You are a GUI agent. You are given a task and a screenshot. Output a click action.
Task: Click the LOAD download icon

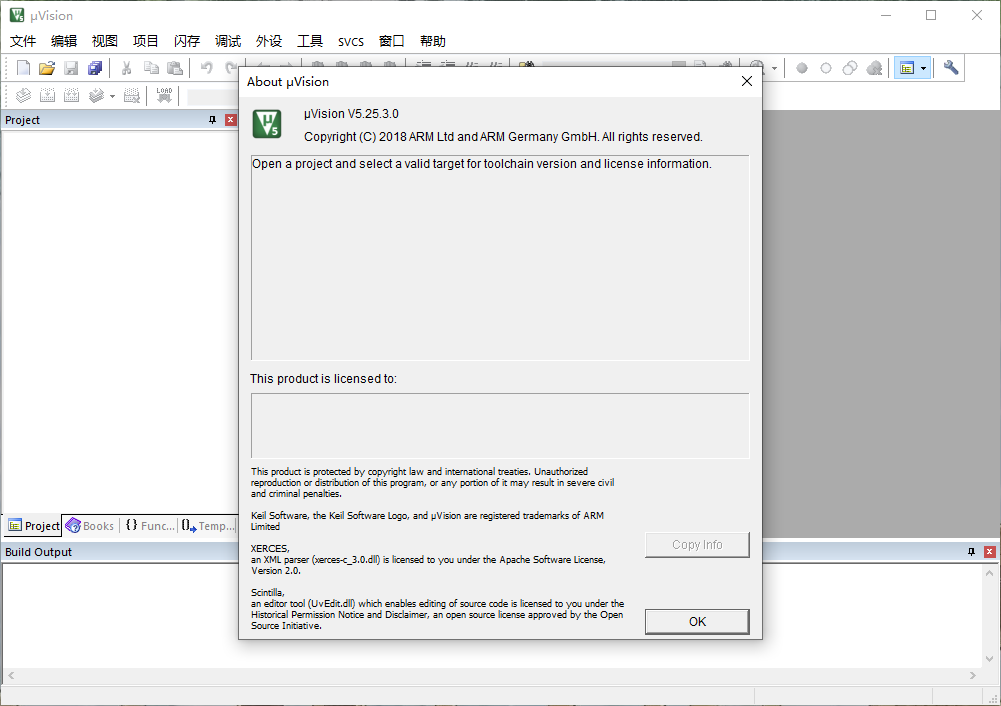[x=164, y=96]
